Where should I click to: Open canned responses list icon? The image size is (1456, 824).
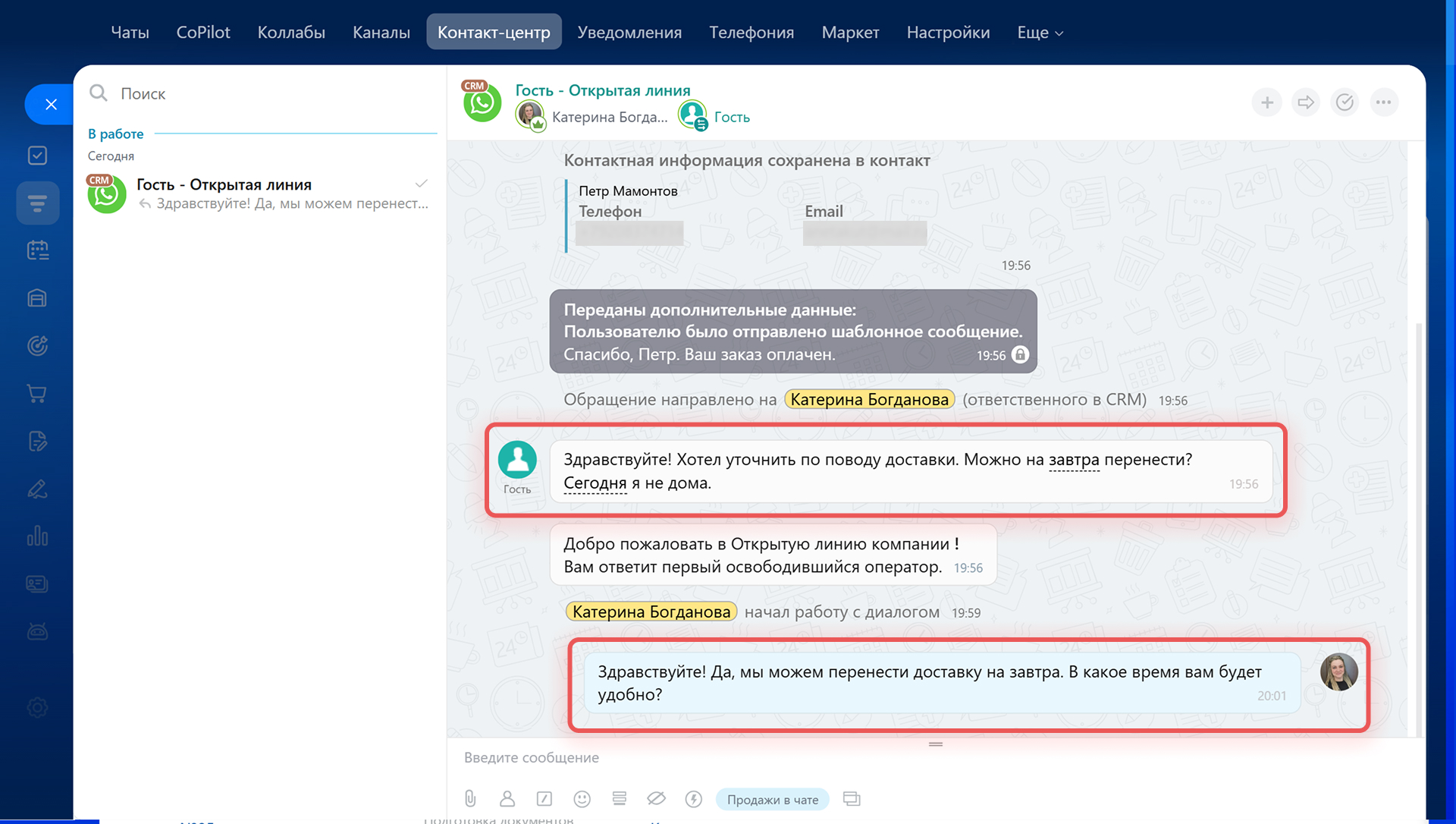click(x=619, y=799)
